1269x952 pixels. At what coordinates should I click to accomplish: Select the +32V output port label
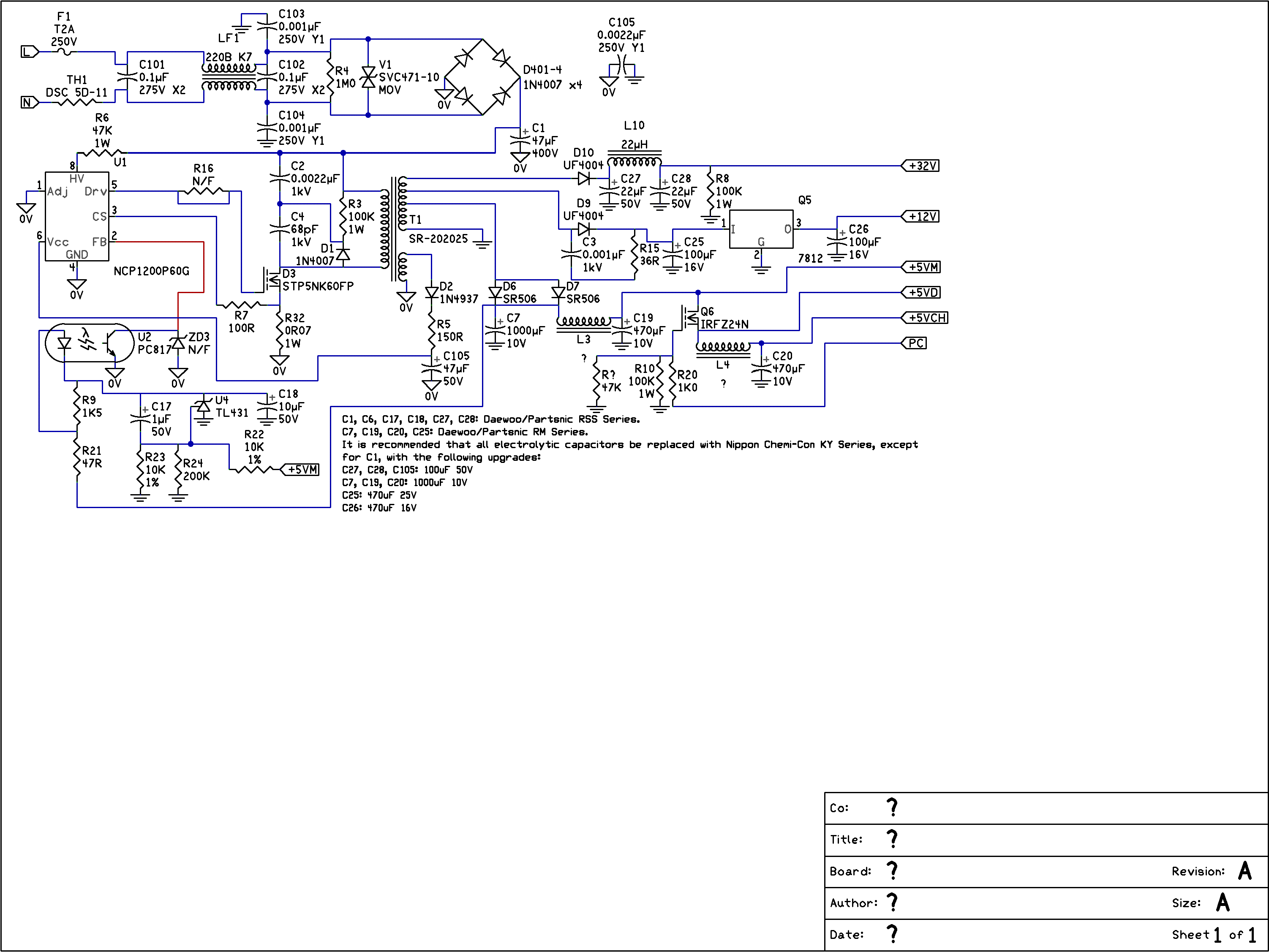pos(921,166)
